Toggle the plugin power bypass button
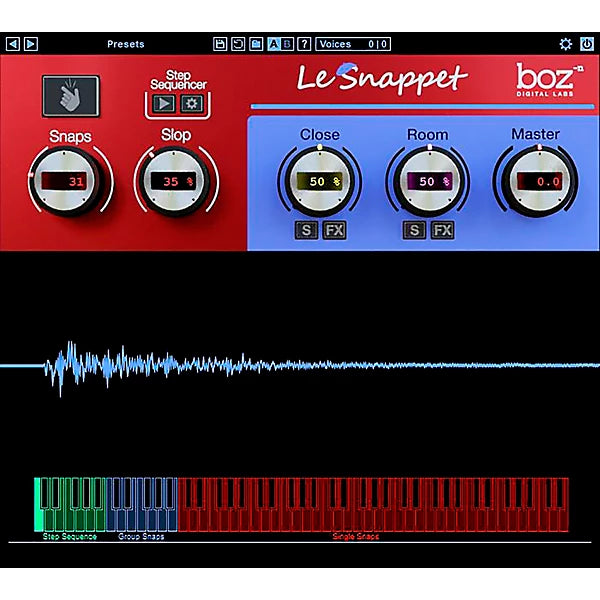The image size is (600, 600). (x=586, y=44)
